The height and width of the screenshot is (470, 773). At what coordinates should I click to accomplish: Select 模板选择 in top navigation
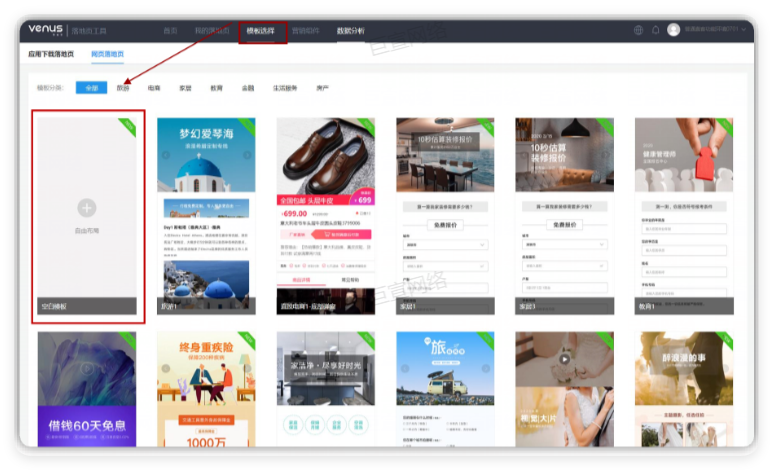pyautogui.click(x=261, y=31)
